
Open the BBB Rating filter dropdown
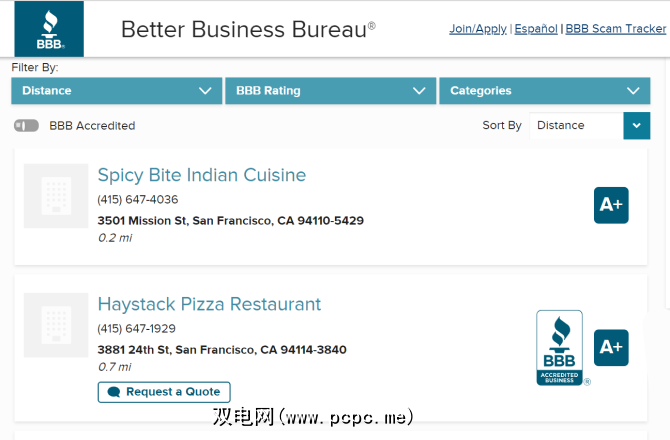coord(330,91)
